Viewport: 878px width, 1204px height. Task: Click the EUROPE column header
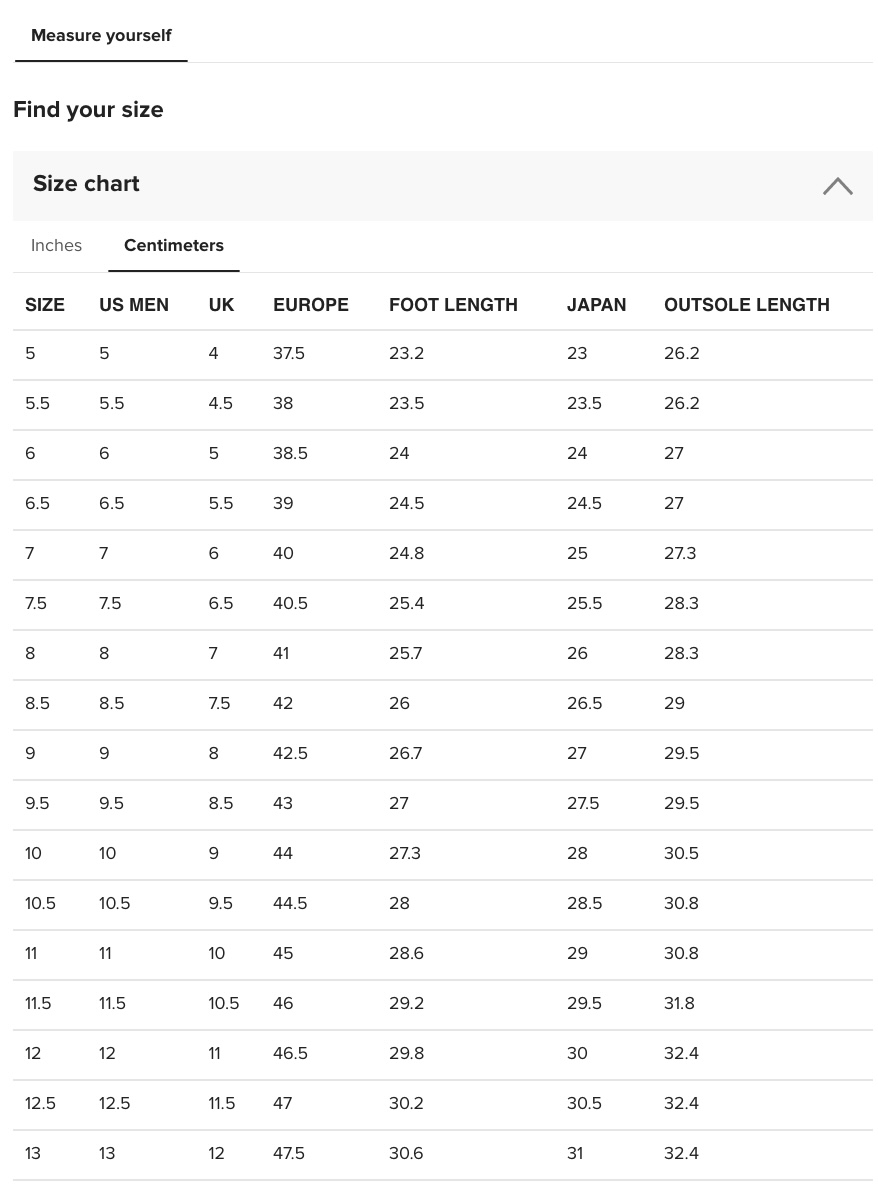point(311,305)
